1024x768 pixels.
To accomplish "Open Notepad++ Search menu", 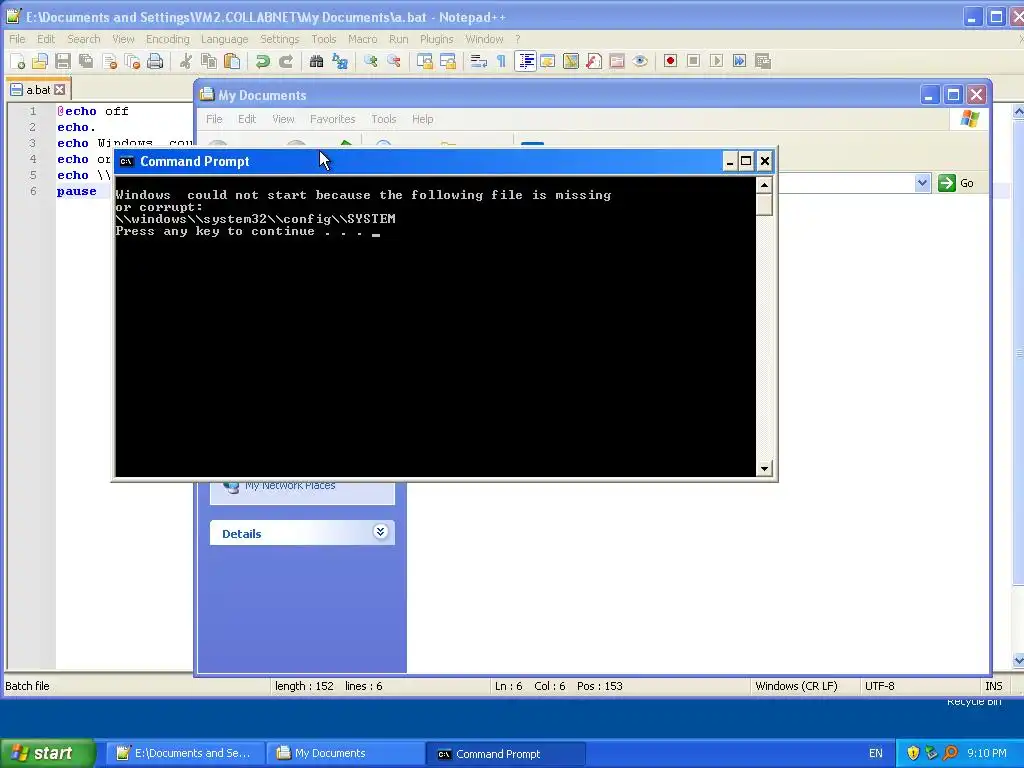I will coord(84,39).
